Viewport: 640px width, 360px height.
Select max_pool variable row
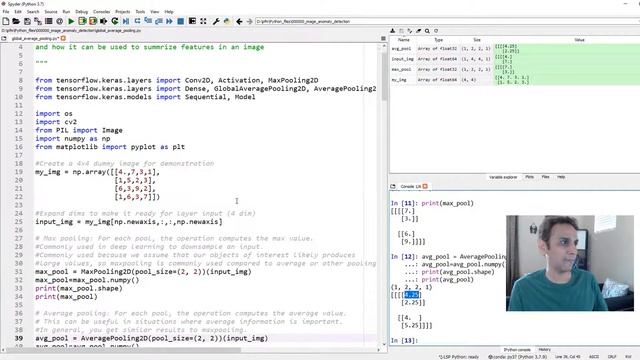(x=515, y=69)
